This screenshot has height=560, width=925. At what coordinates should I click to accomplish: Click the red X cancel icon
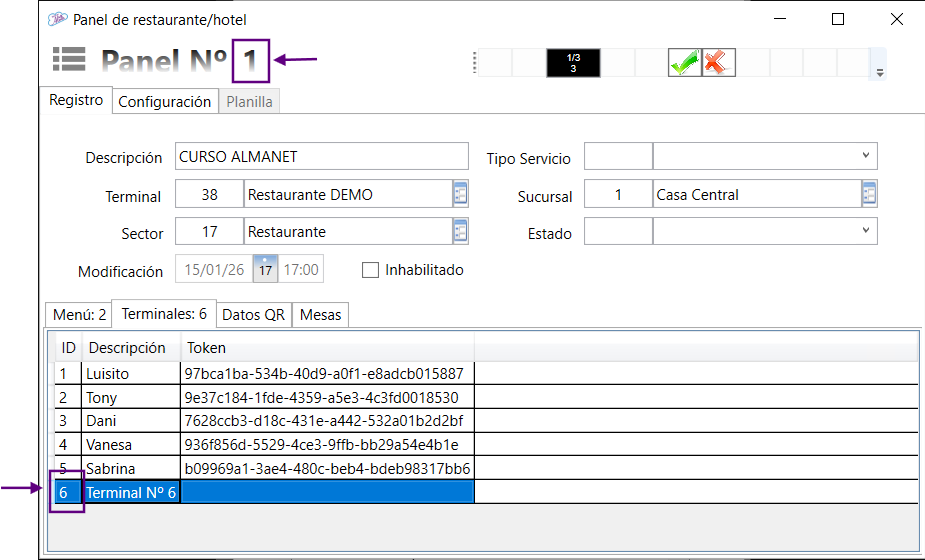click(715, 63)
